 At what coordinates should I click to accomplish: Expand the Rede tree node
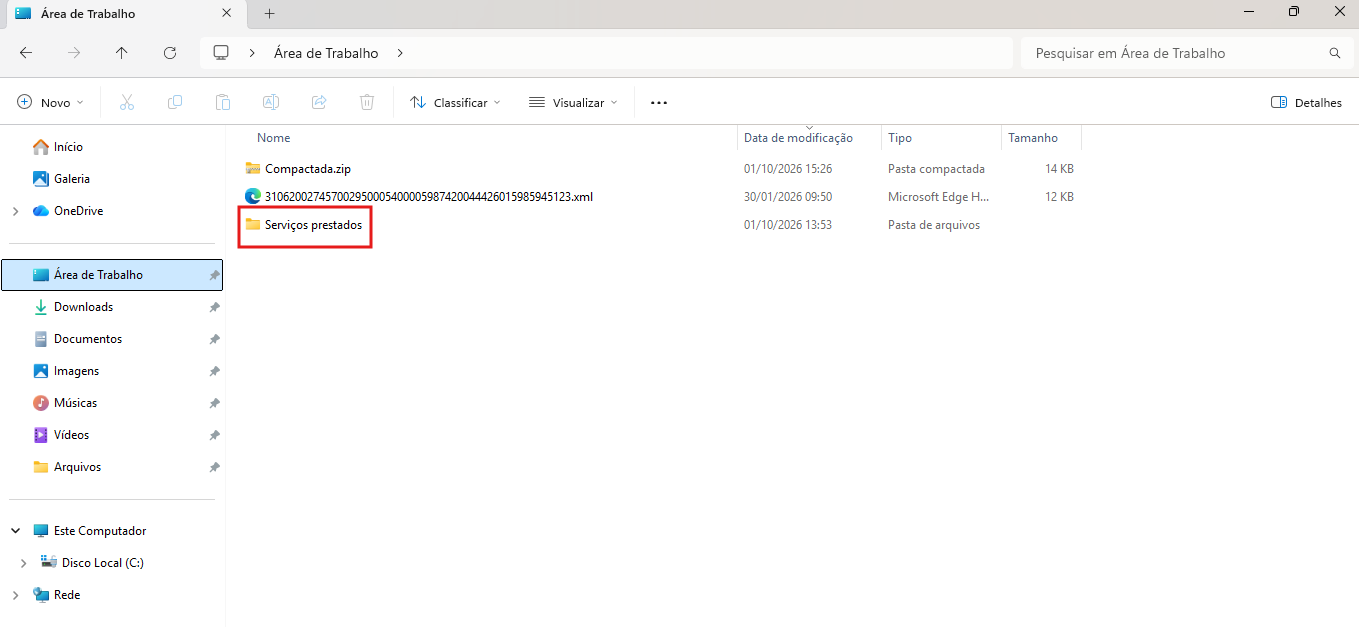pyautogui.click(x=15, y=595)
